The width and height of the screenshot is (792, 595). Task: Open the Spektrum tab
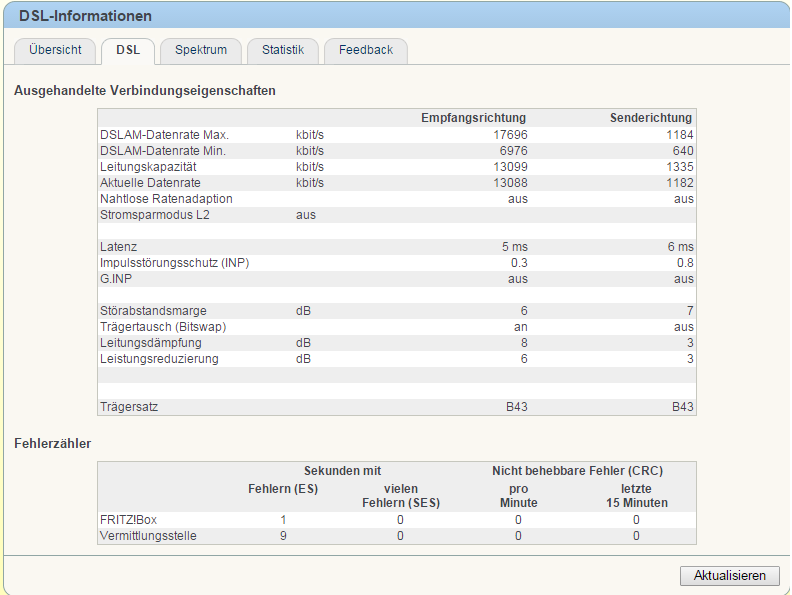tap(201, 51)
